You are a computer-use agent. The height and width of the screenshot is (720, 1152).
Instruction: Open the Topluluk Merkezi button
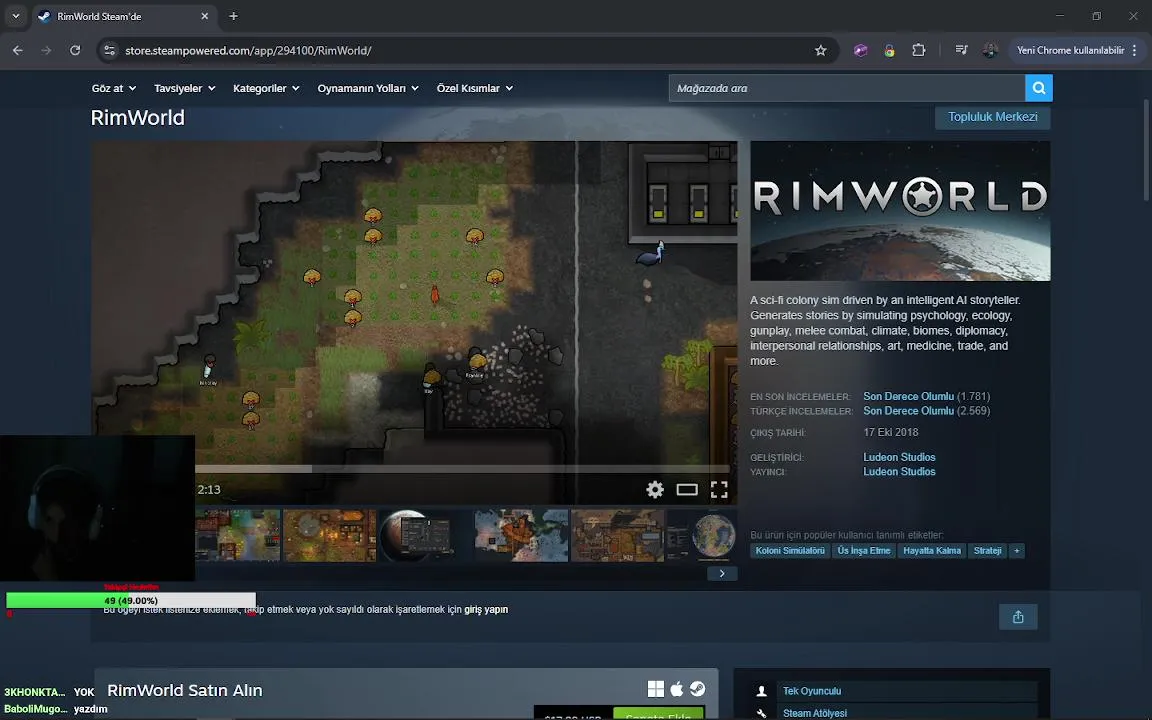[993, 117]
